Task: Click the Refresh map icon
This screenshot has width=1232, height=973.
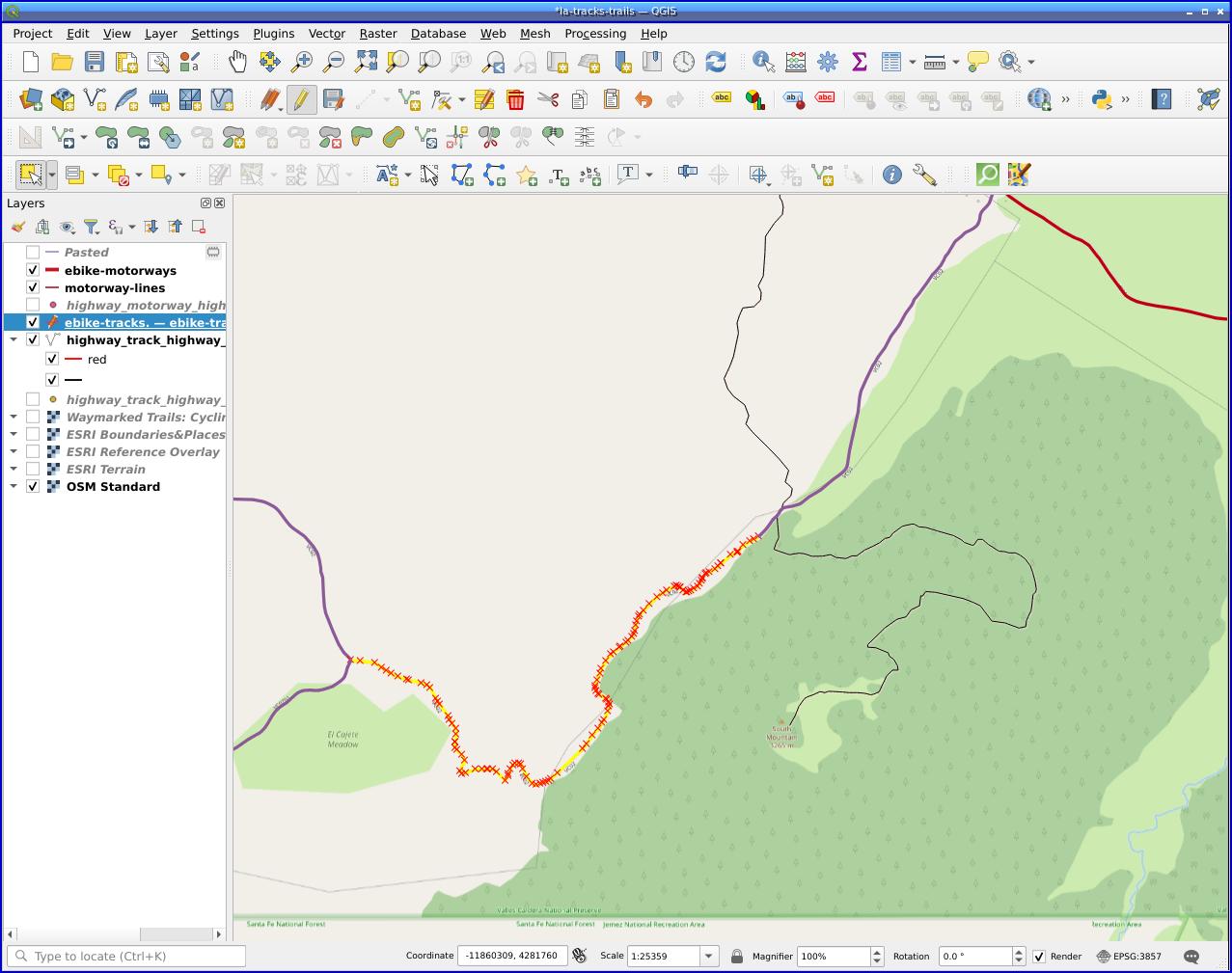Action: 715,63
